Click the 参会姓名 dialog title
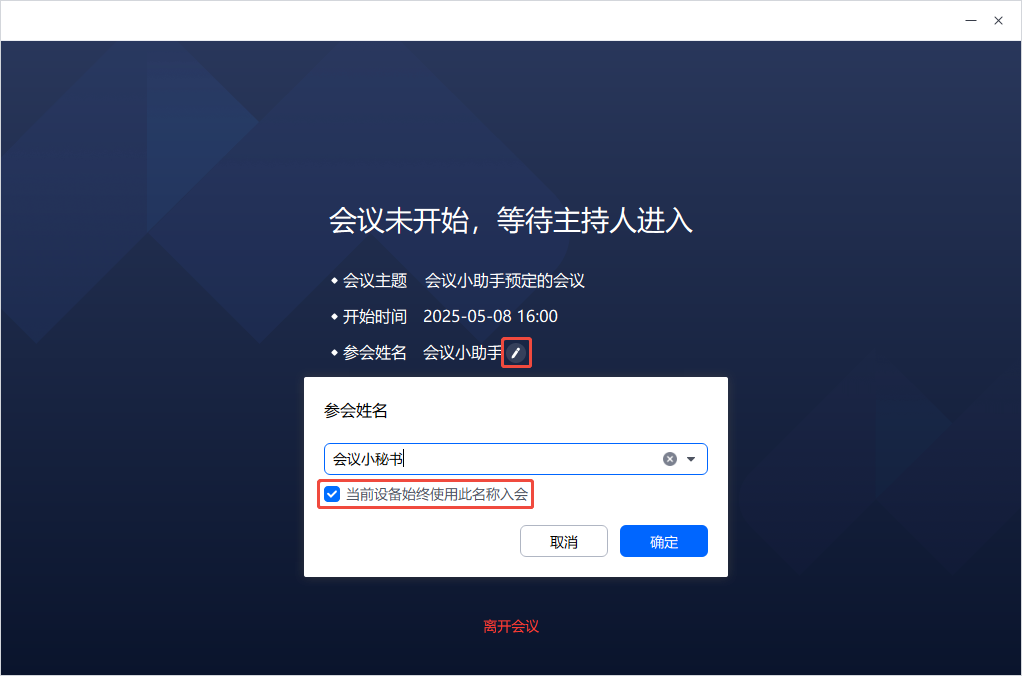The image size is (1022, 676). pyautogui.click(x=356, y=411)
